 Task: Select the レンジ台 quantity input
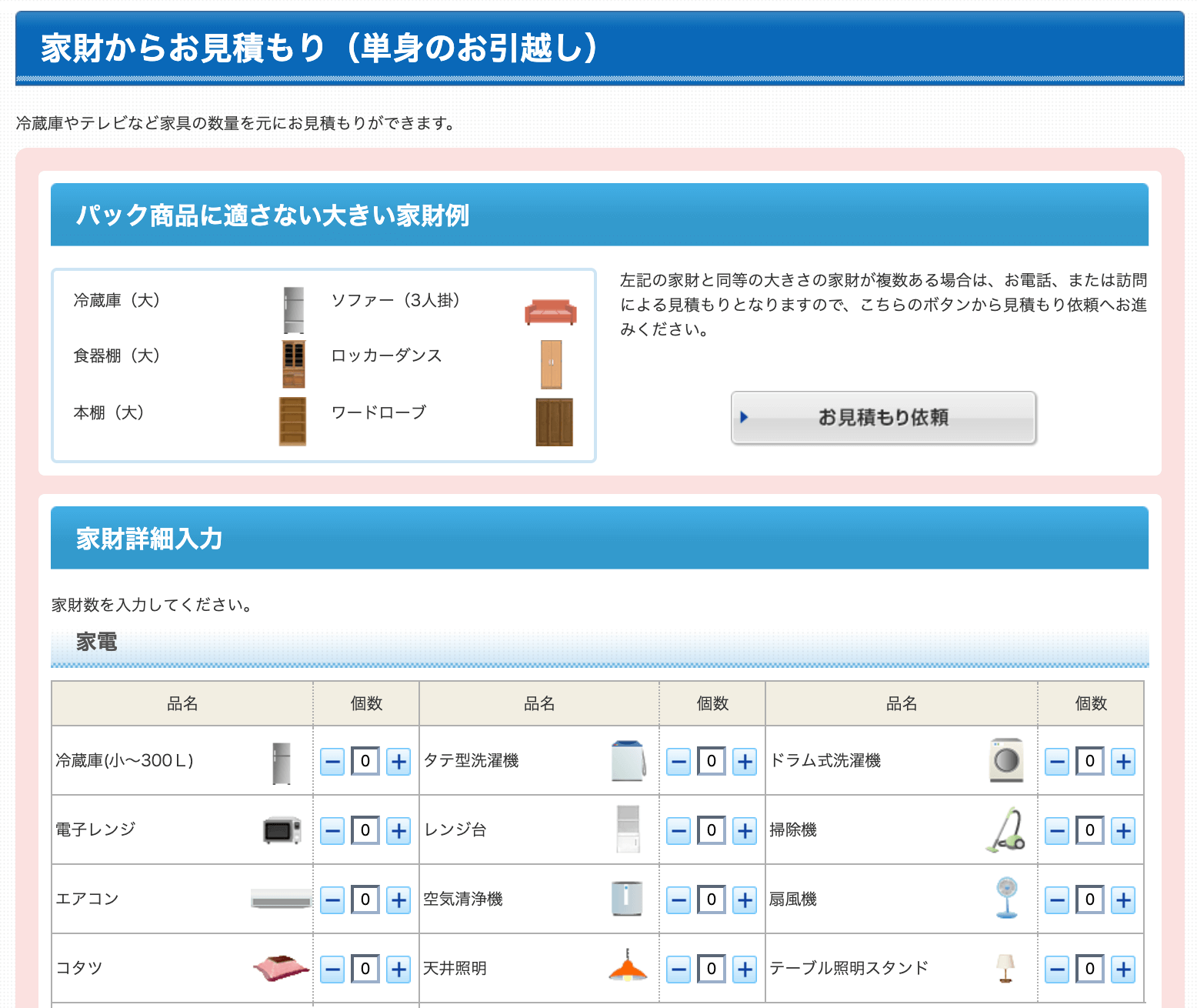coord(712,830)
